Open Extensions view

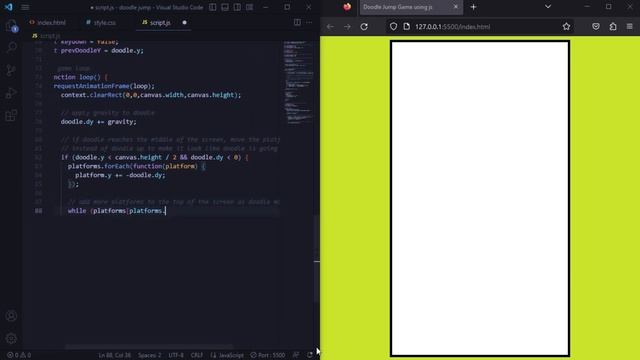(x=11, y=116)
